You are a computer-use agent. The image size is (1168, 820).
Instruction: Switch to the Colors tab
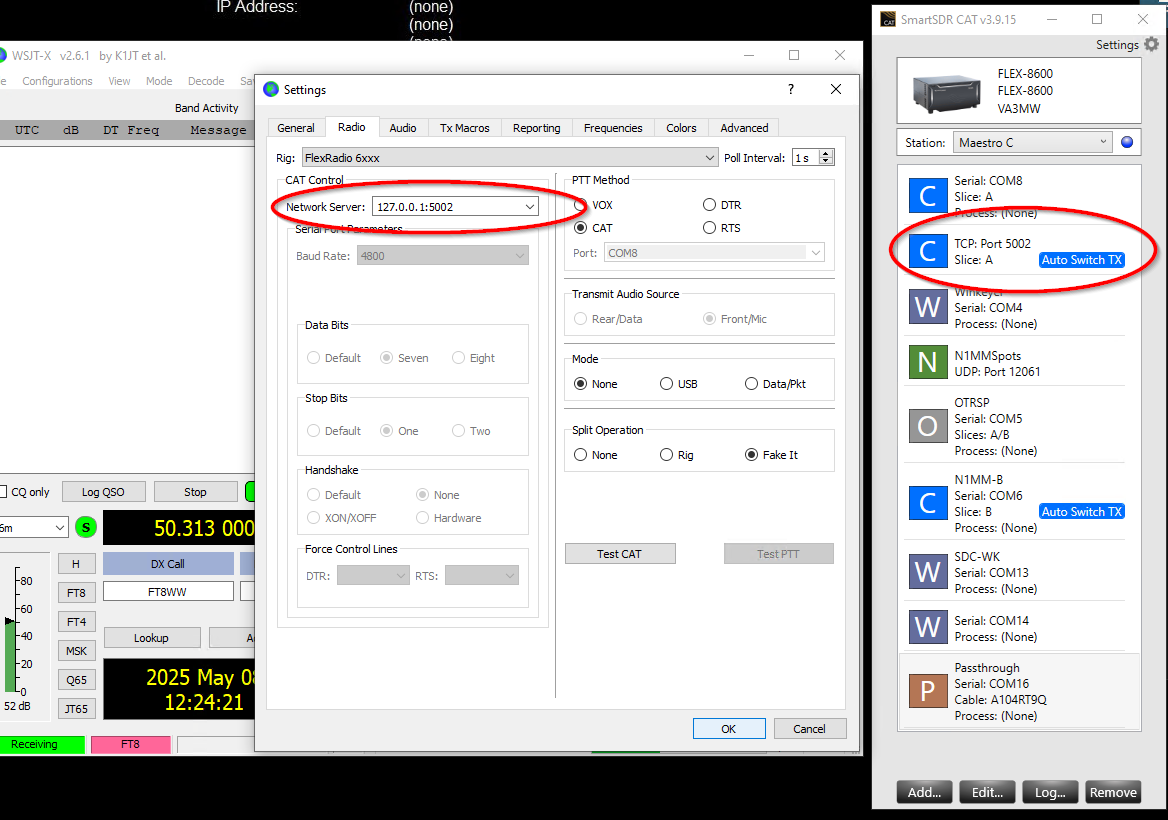tap(681, 128)
